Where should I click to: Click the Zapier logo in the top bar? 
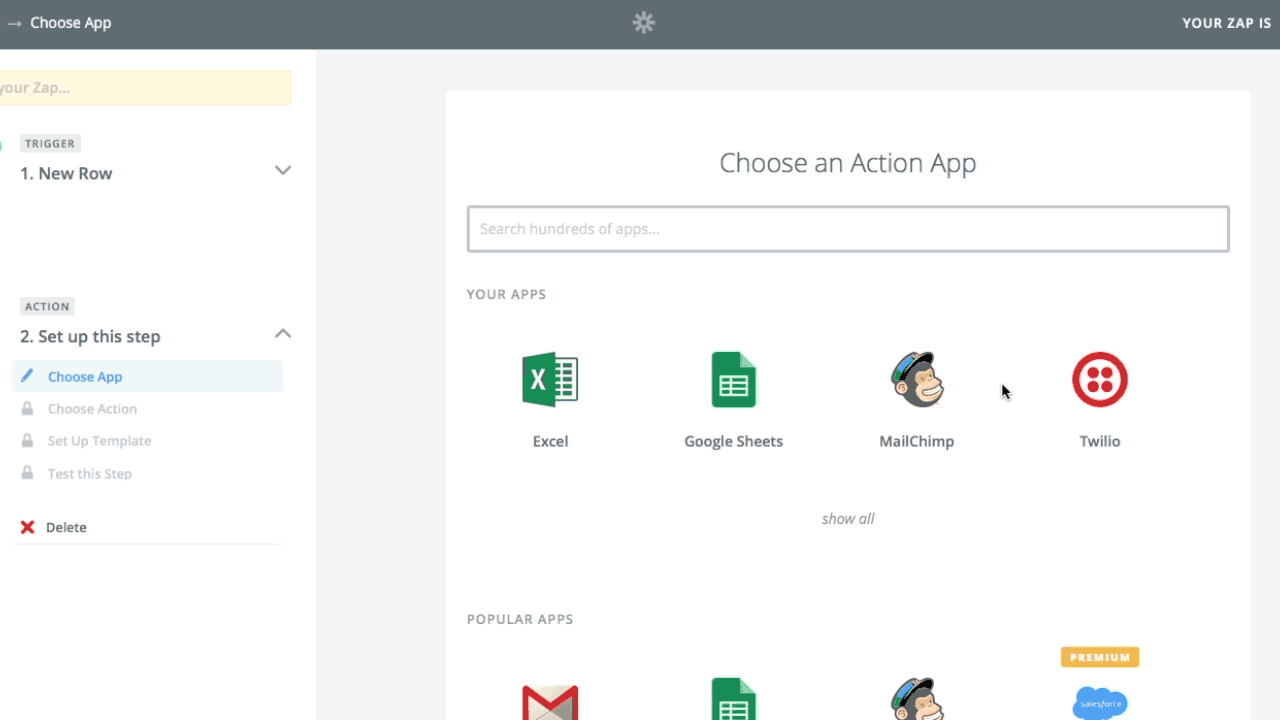coord(643,22)
